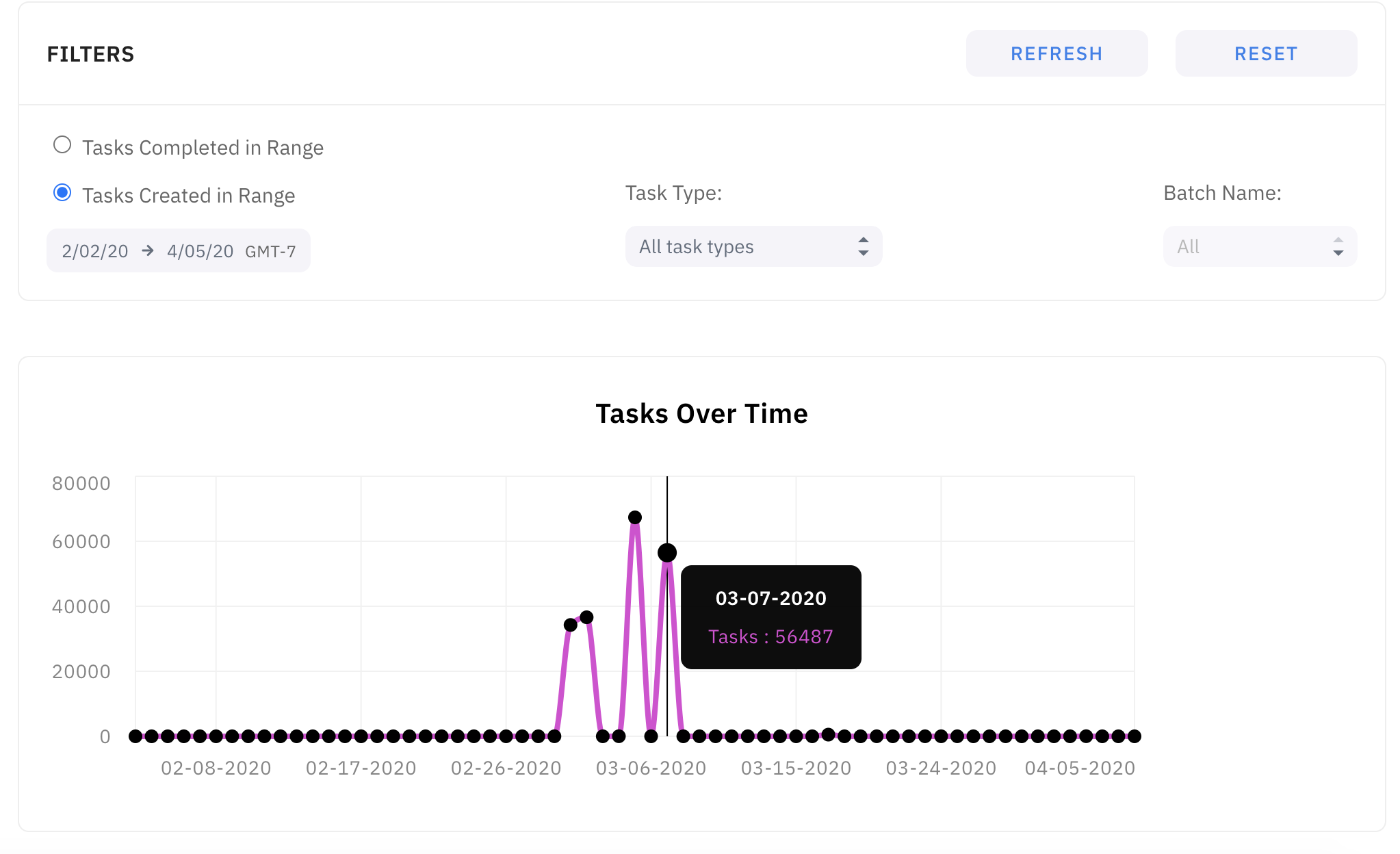The height and width of the screenshot is (854, 1400).
Task: Click the arrow between the dates
Action: pos(148,251)
